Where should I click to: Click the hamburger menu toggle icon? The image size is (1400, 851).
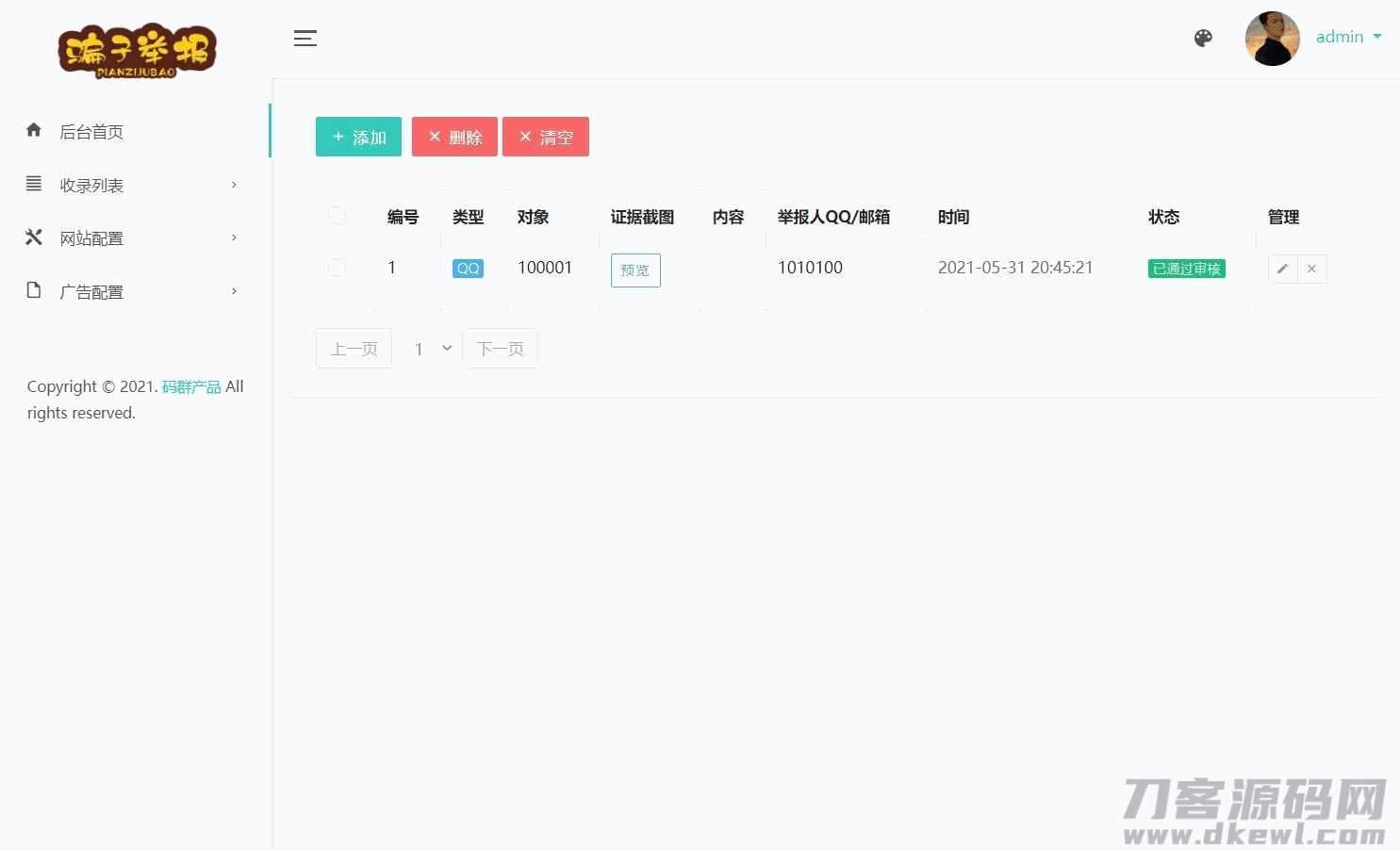305,39
